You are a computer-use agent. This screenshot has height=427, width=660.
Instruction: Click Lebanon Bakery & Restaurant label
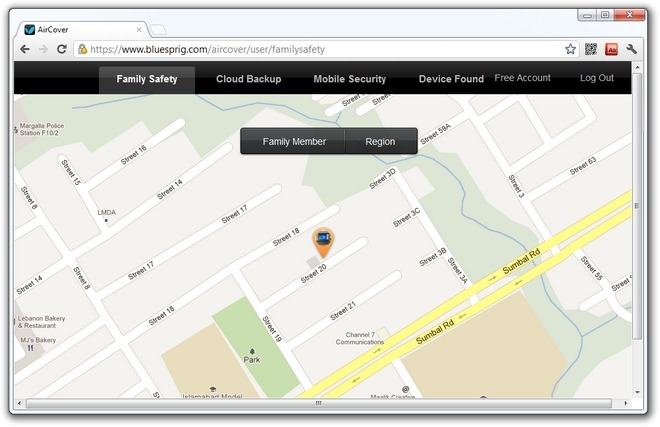coord(41,322)
